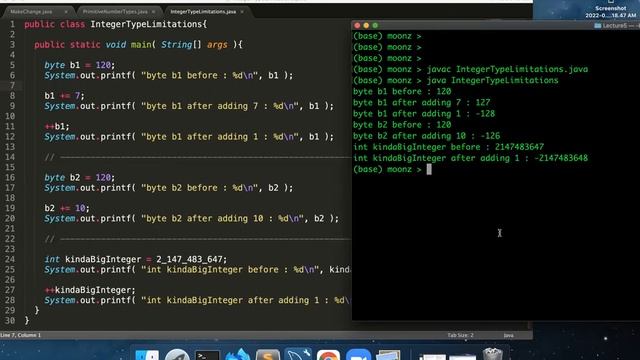Close the PrimitiveNumberTypes.java tab
This screenshot has height=360, width=640.
point(153,12)
